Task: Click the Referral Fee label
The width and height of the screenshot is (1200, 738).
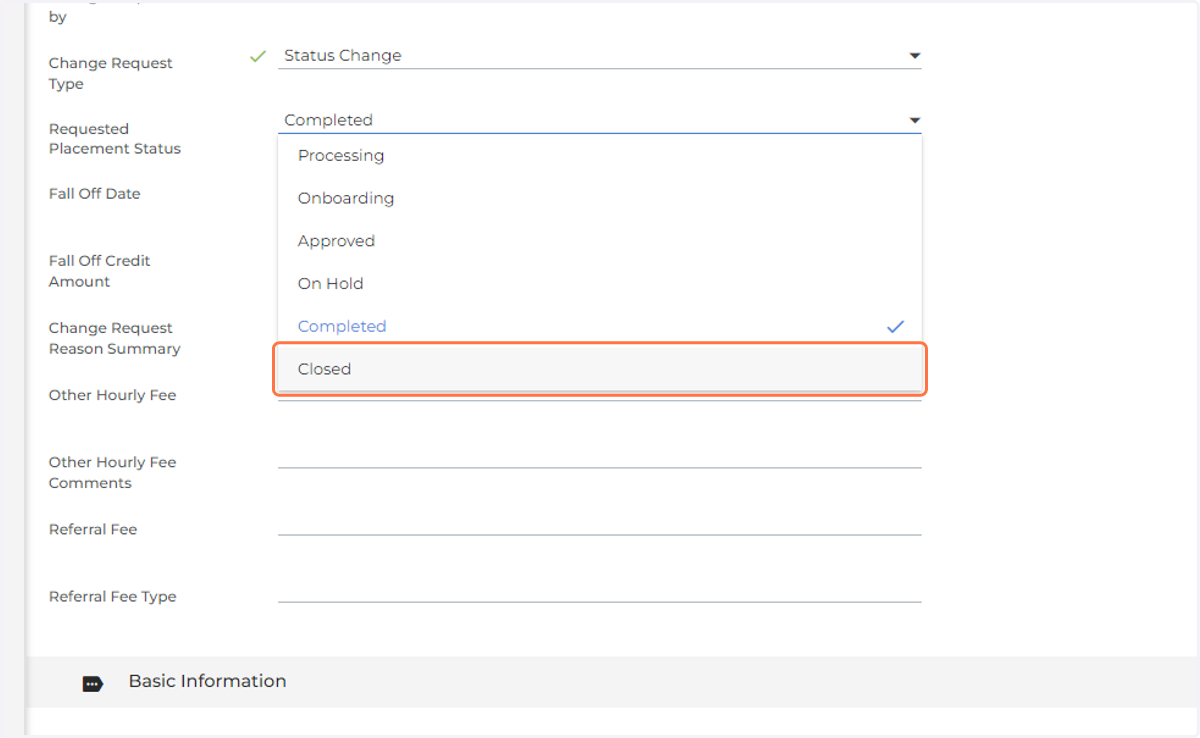Action: click(93, 529)
